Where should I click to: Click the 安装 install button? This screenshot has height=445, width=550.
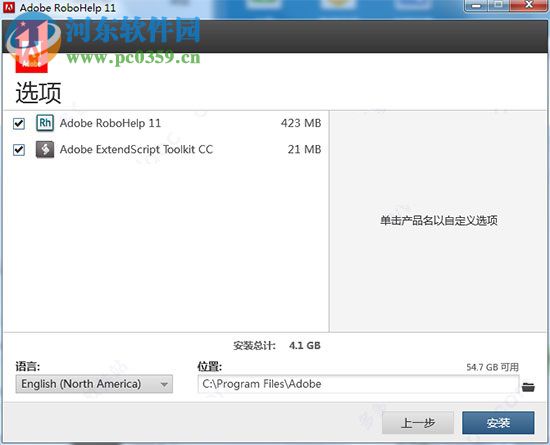pos(498,423)
